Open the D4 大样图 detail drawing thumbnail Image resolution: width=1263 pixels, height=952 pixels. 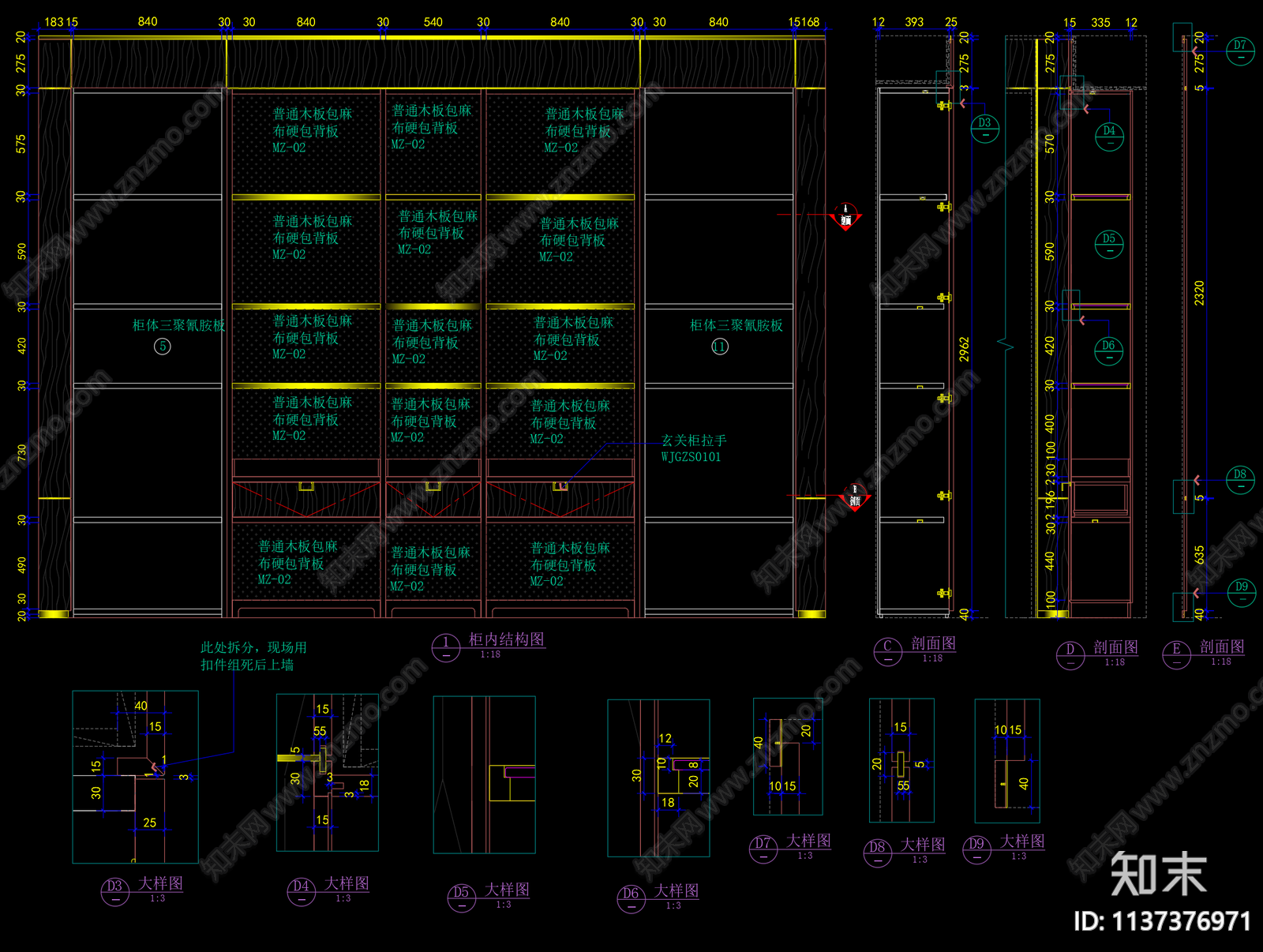(x=327, y=774)
